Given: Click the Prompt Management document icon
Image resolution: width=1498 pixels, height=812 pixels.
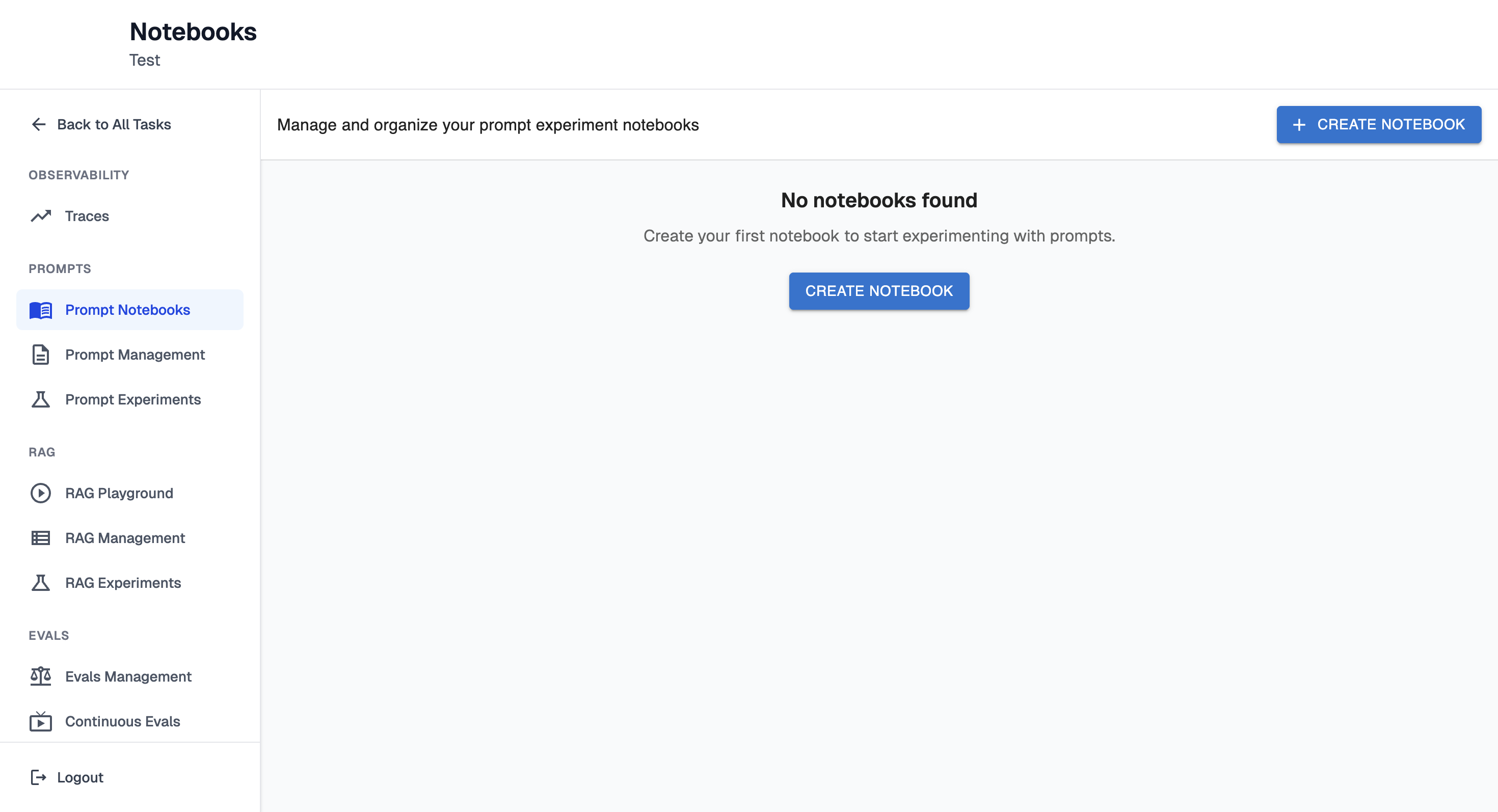Looking at the screenshot, I should point(41,355).
